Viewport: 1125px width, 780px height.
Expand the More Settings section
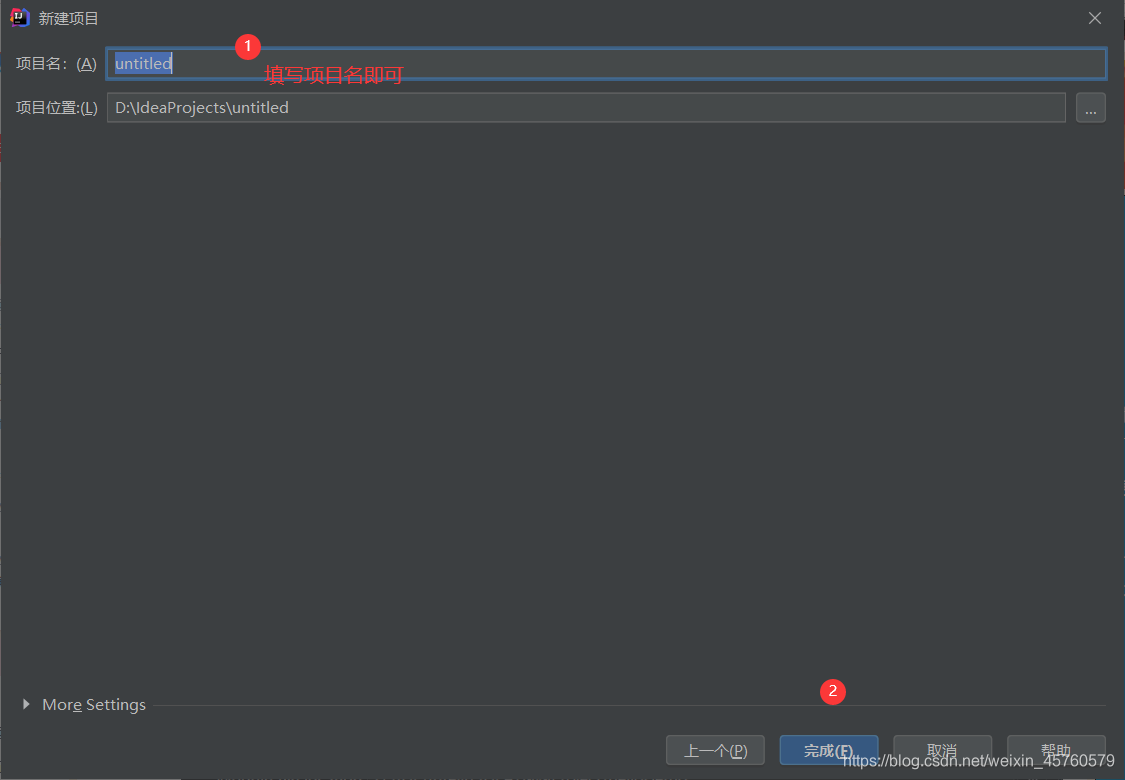(x=93, y=704)
